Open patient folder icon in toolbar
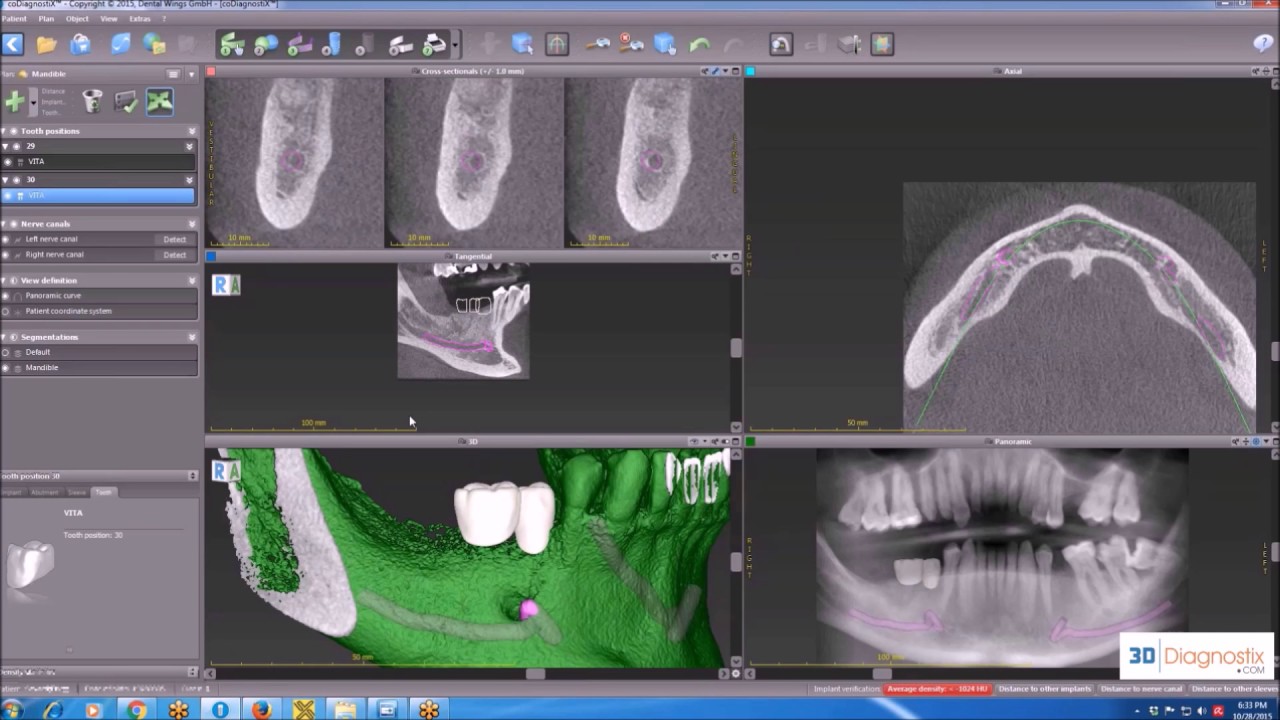The height and width of the screenshot is (720, 1280). click(x=47, y=44)
